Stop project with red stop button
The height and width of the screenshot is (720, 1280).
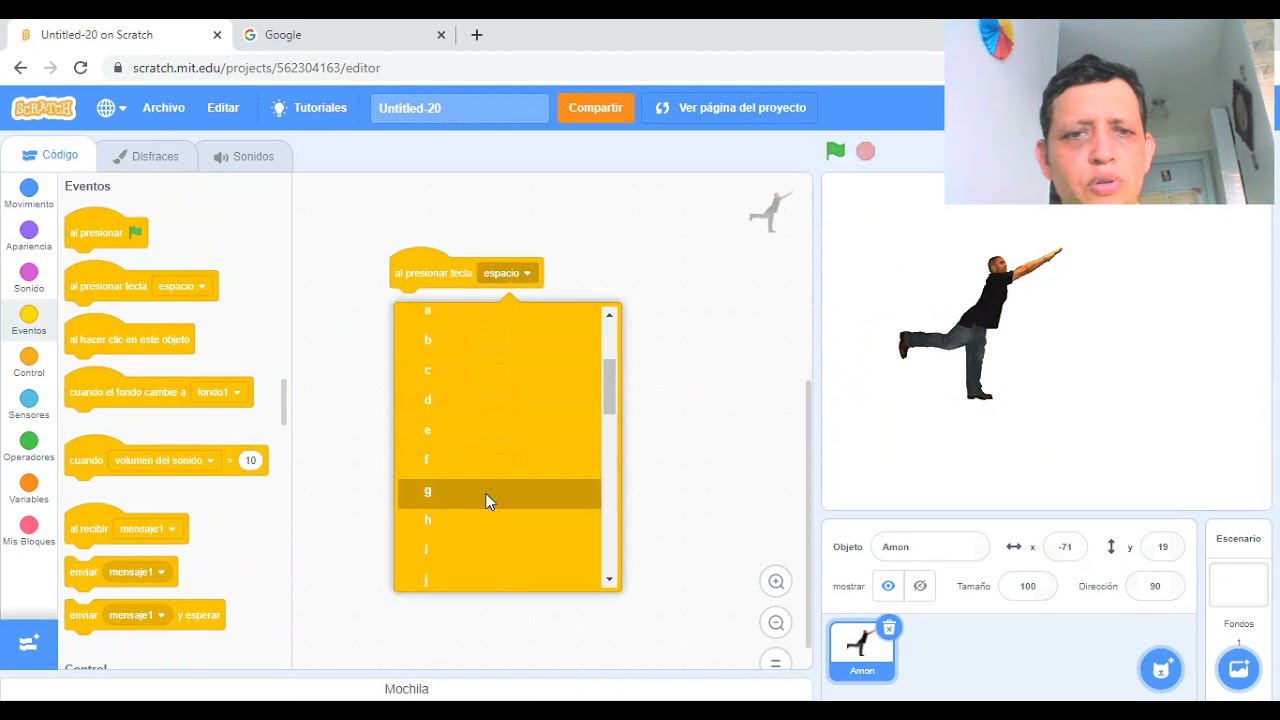click(866, 151)
